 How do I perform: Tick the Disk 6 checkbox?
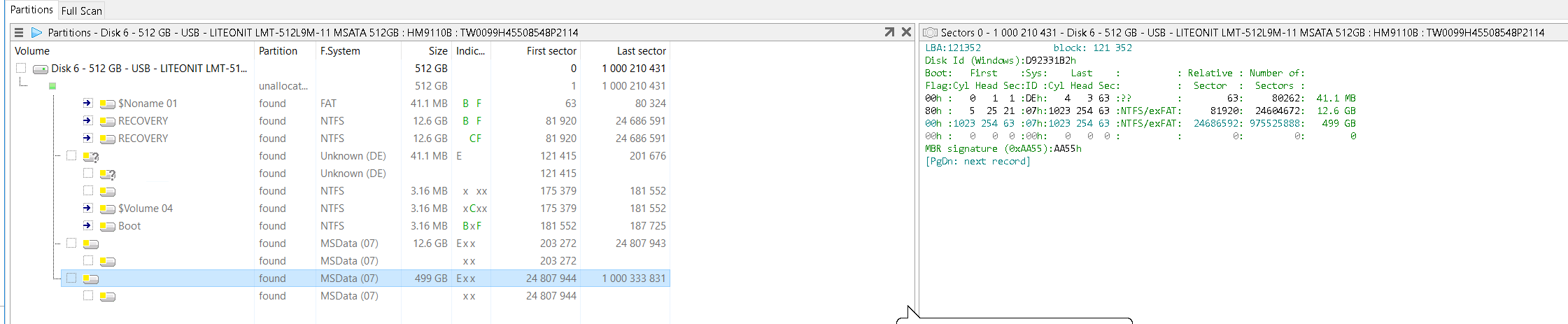21,68
